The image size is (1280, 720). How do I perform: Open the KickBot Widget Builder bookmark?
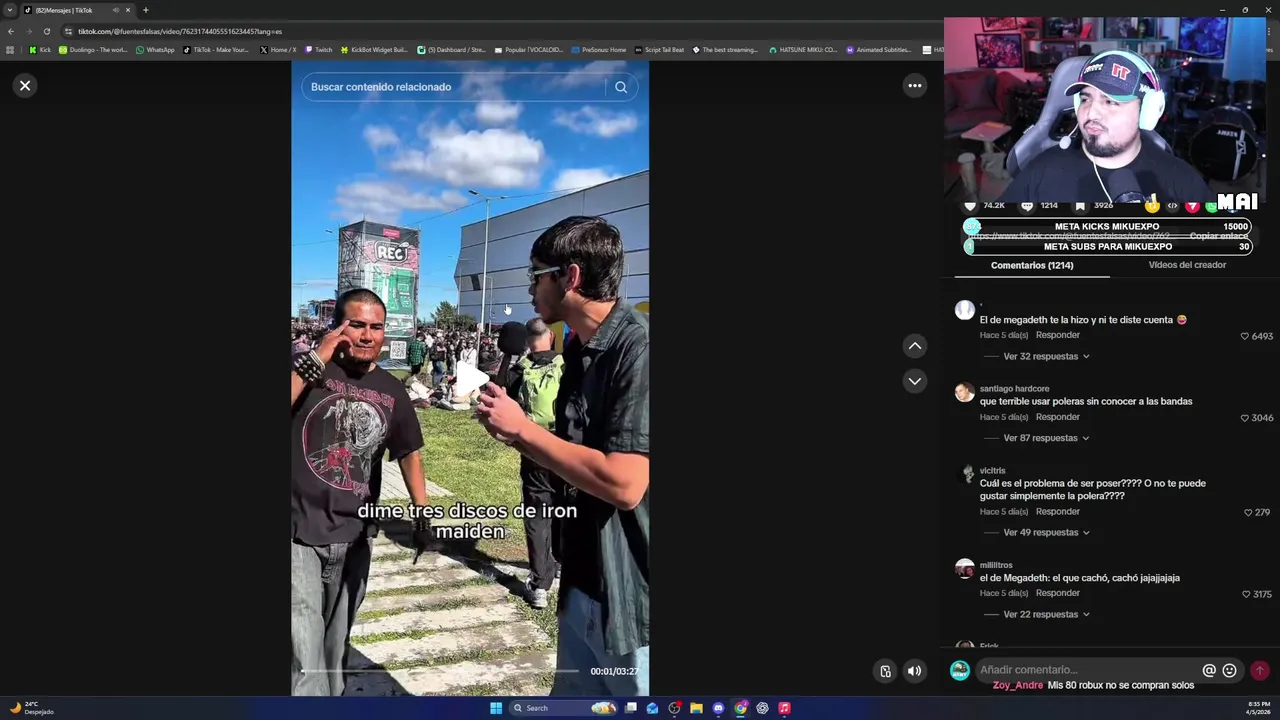point(374,50)
